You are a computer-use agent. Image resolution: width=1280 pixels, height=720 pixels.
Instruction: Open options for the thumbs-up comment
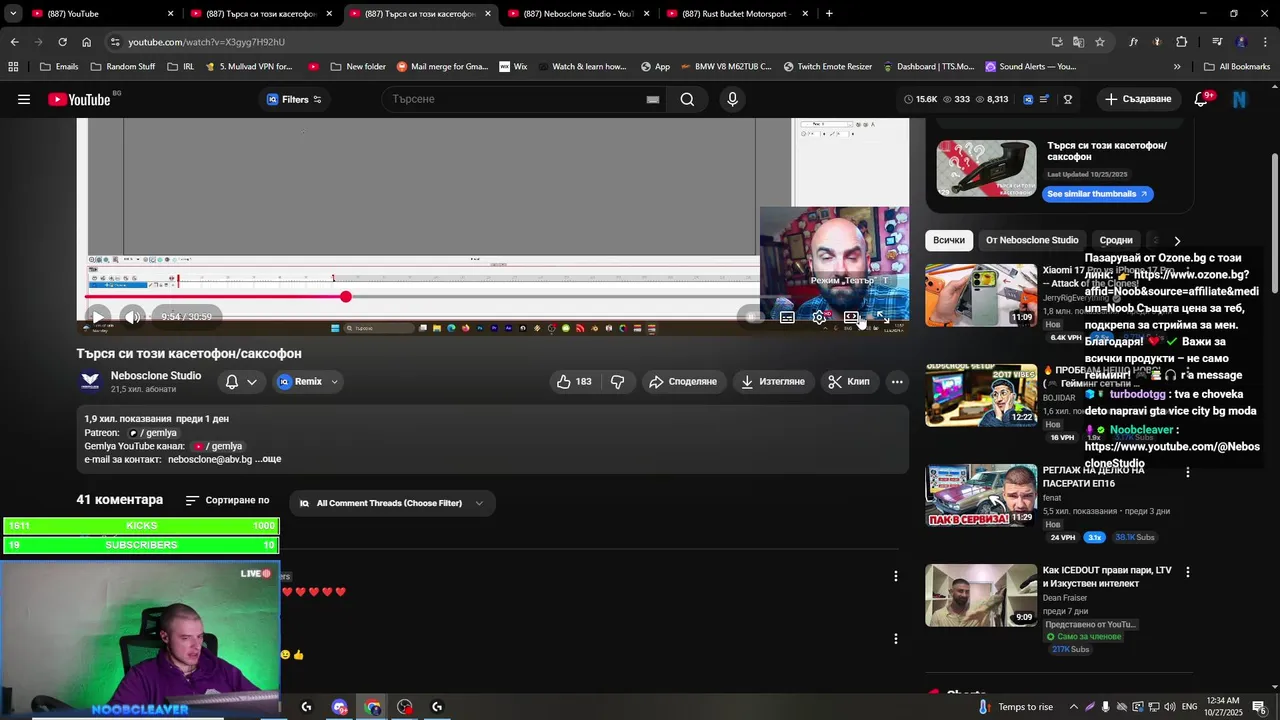896,639
